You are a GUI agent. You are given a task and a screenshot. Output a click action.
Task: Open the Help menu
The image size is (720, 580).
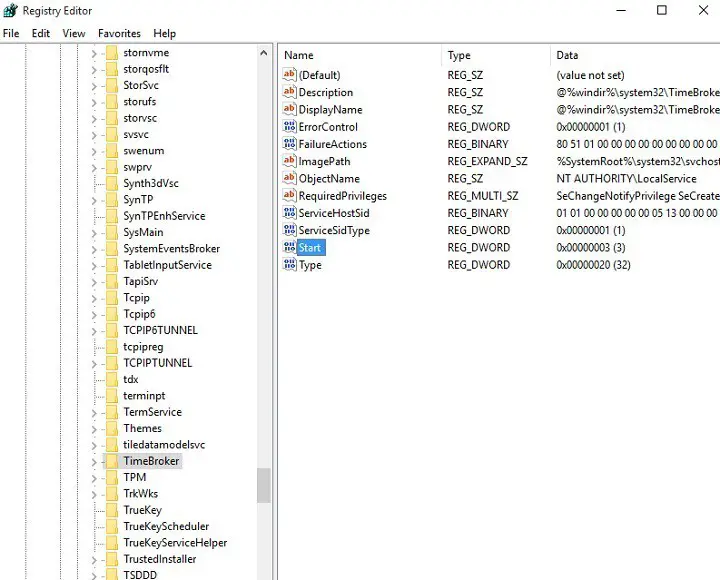[x=164, y=34]
